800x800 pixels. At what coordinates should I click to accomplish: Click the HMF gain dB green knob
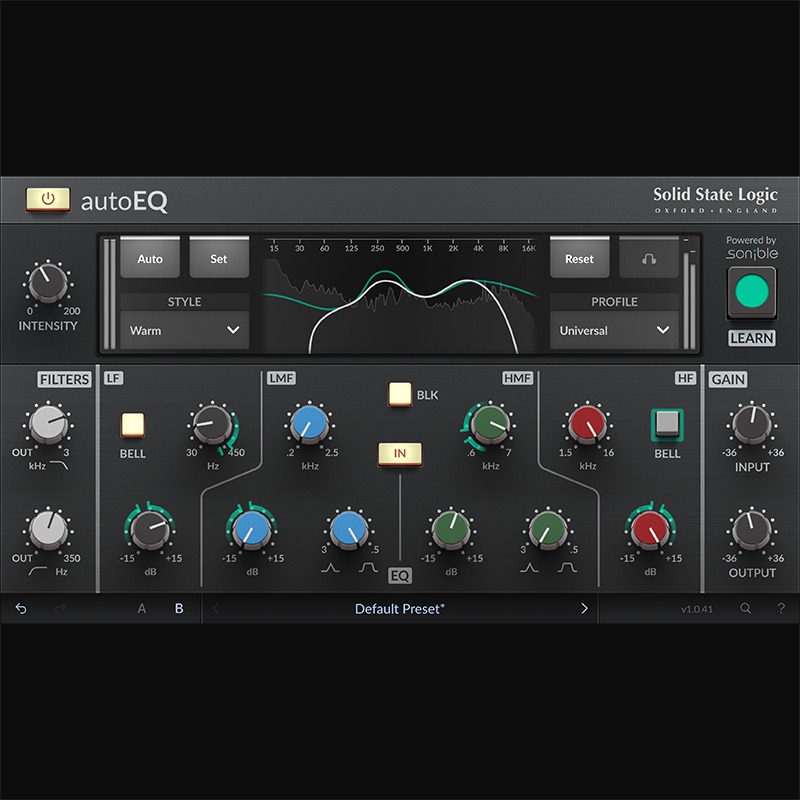pos(451,531)
